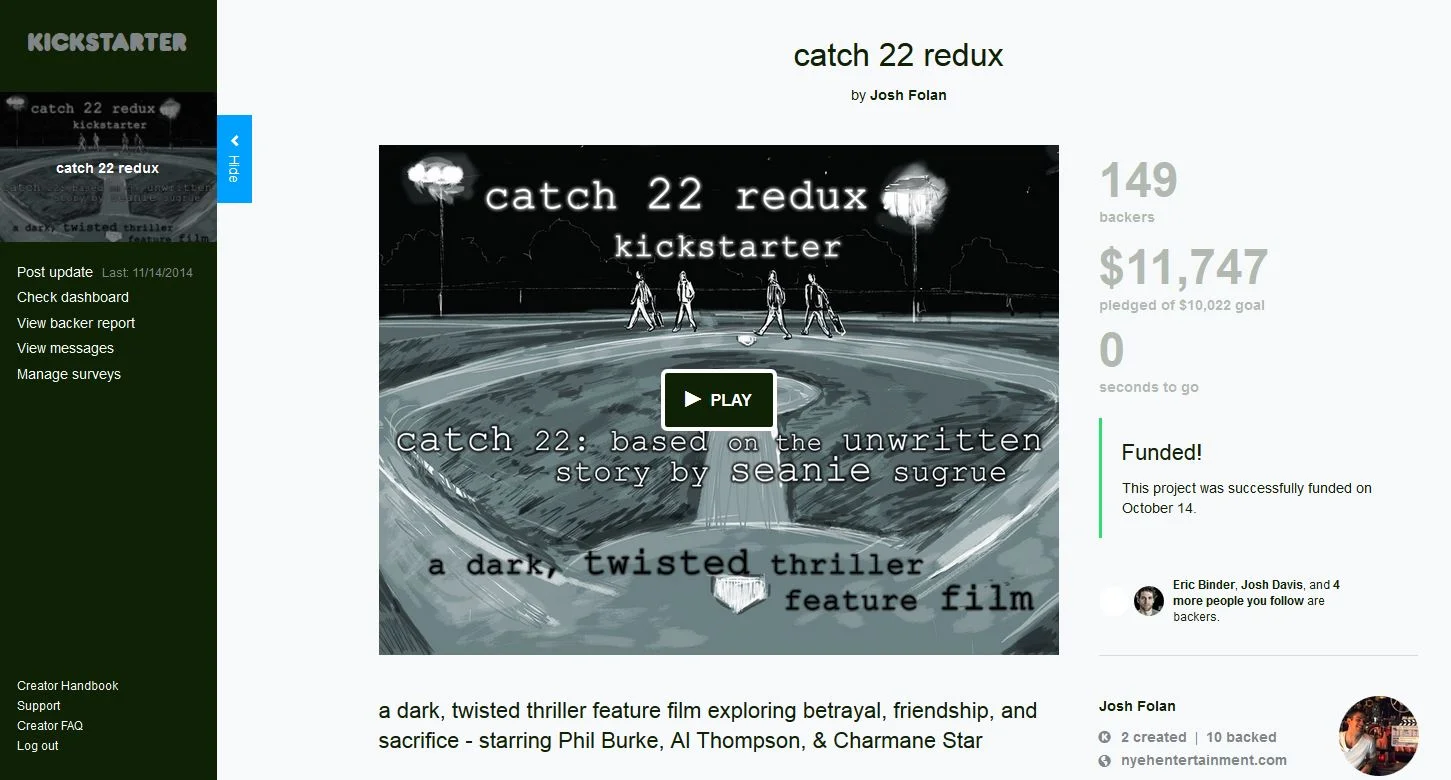Visit nyehentertainment.com website link
Image resolution: width=1451 pixels, height=780 pixels.
tap(1204, 760)
